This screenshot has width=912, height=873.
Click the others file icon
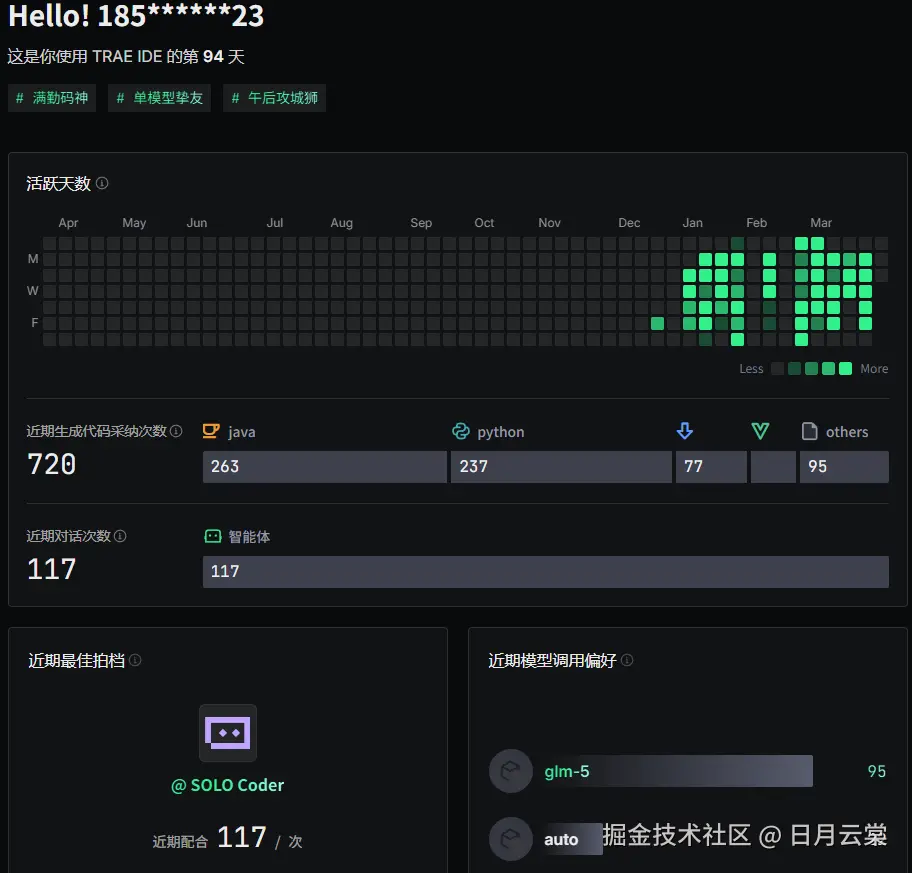point(811,431)
